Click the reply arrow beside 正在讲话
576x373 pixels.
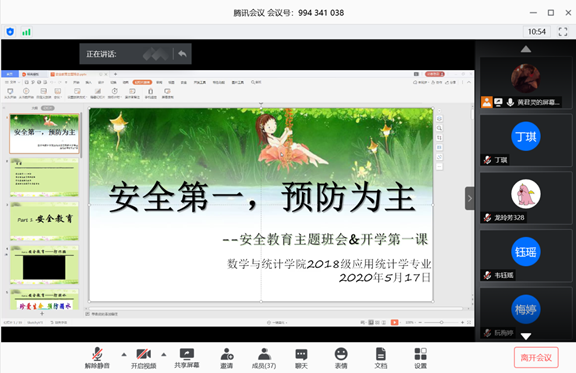(182, 54)
